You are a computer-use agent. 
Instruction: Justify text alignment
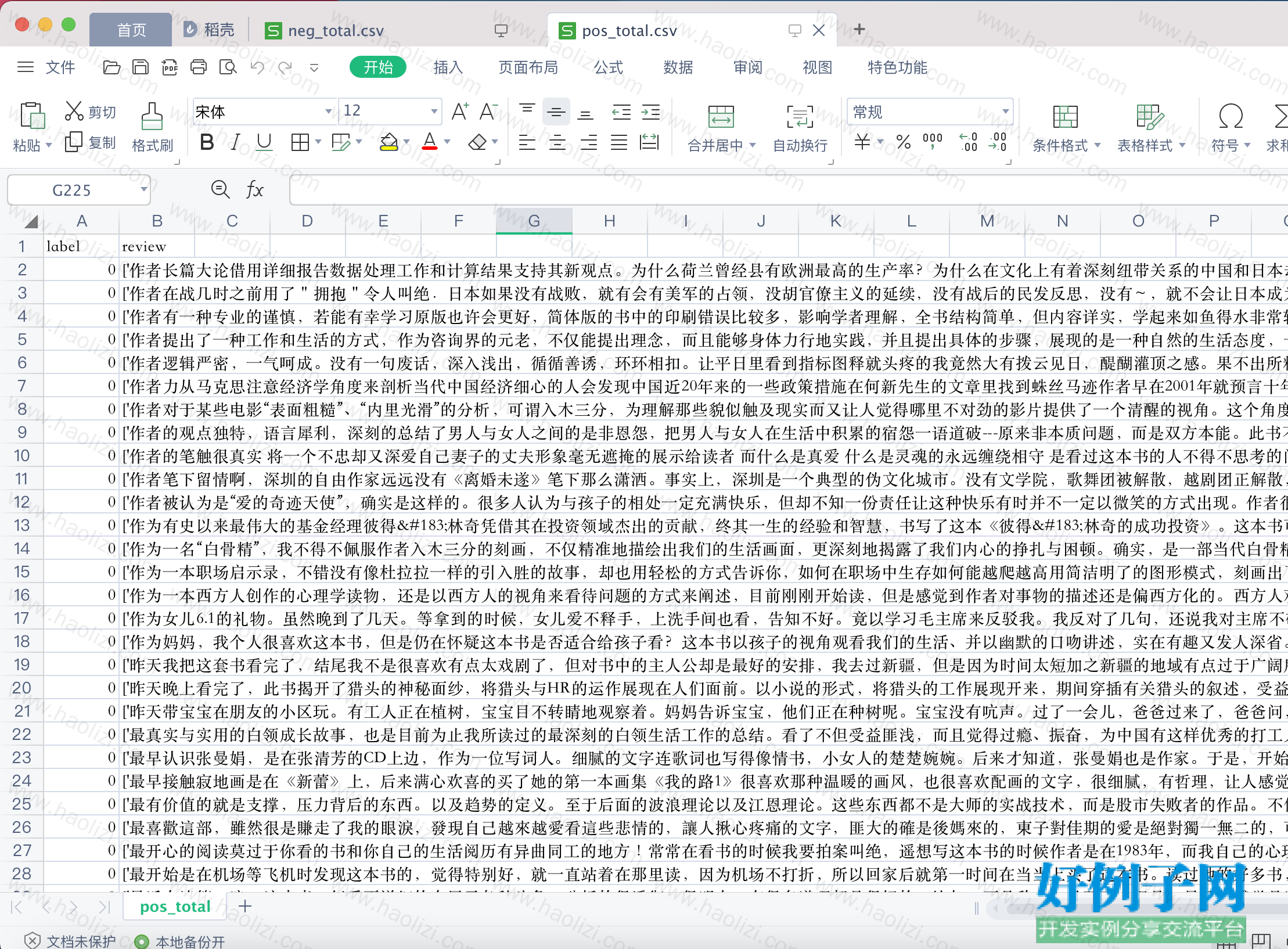(x=619, y=142)
